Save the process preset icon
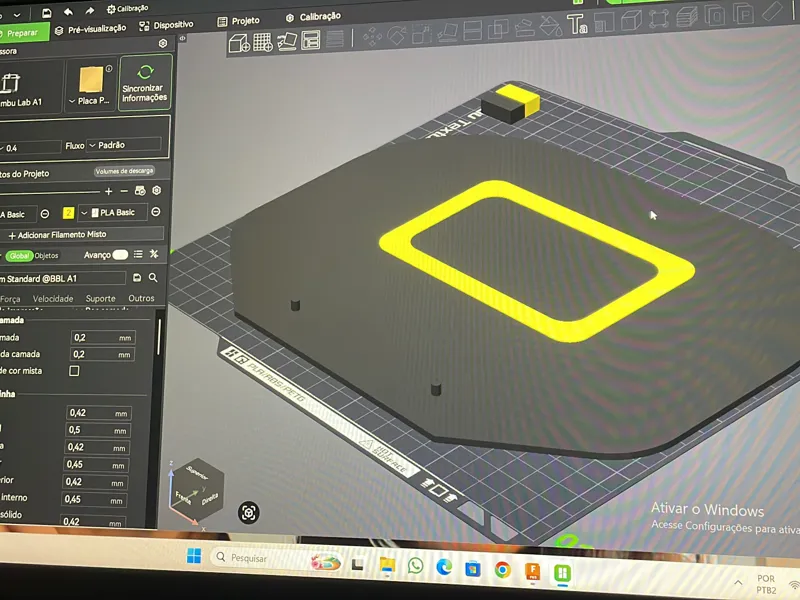This screenshot has width=800, height=600. pyautogui.click(x=137, y=278)
